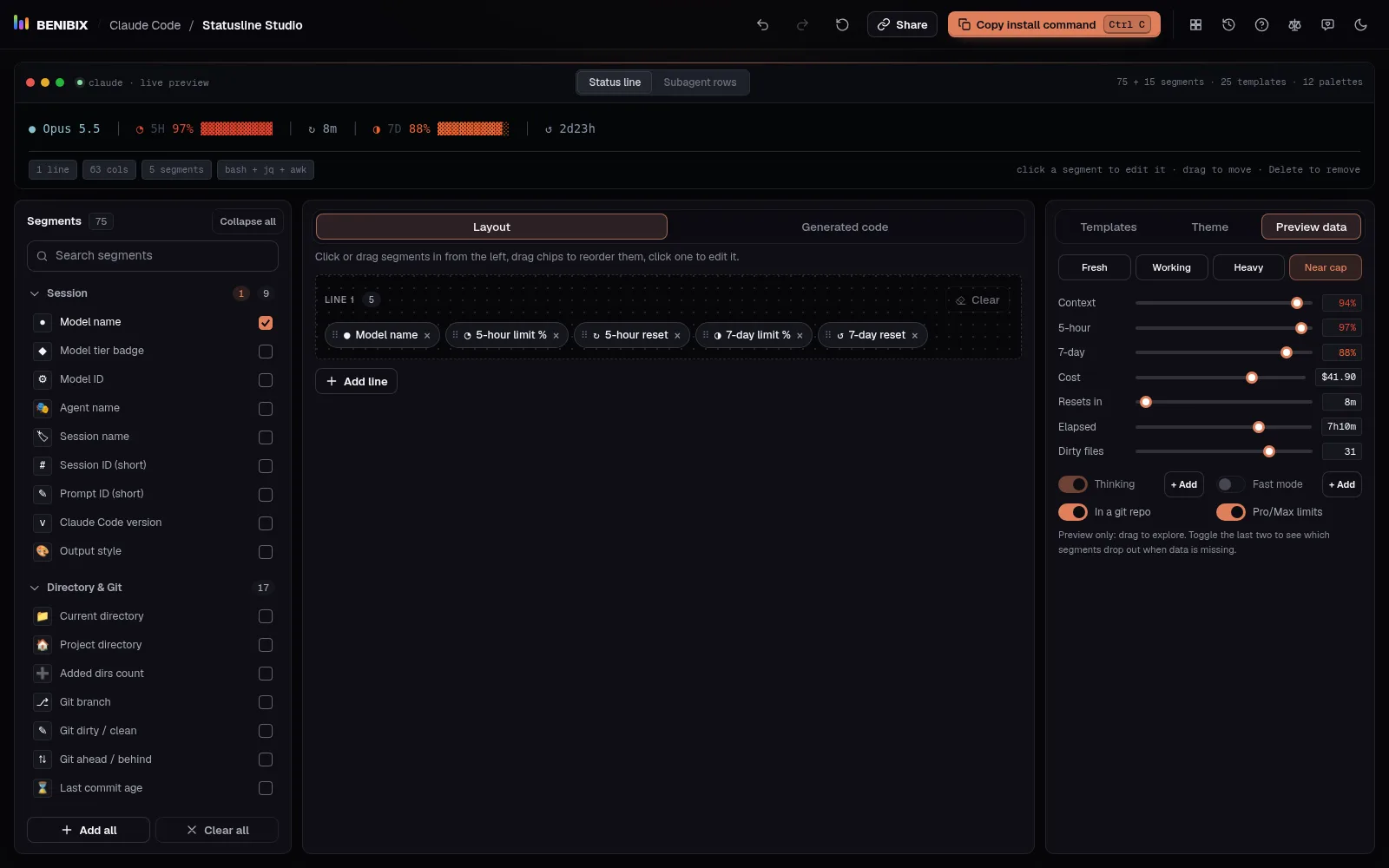Switch off the Pro/Max limits toggle
This screenshot has height=868, width=1389.
(1231, 512)
